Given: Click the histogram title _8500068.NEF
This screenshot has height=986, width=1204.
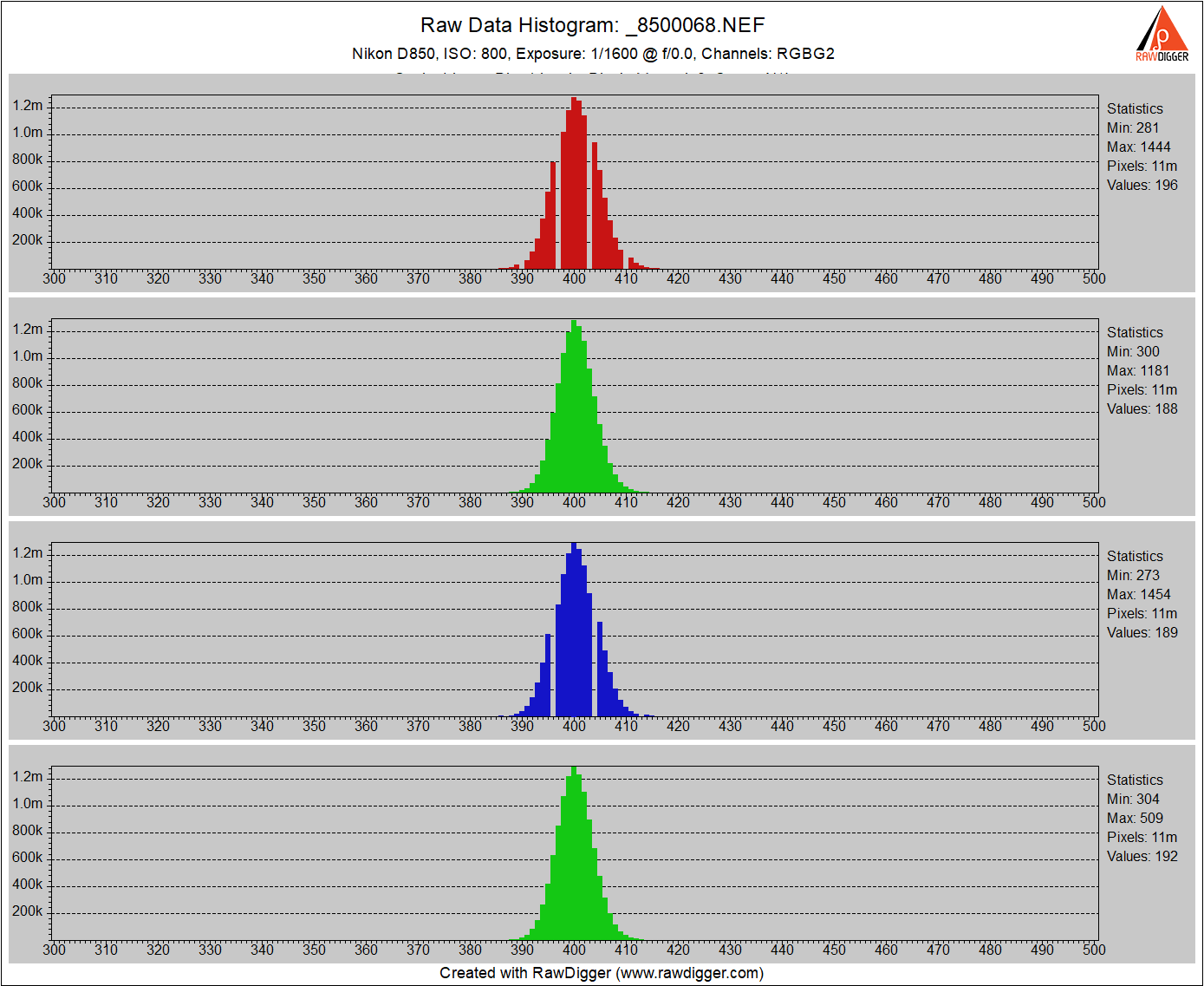Looking at the screenshot, I should click(x=592, y=25).
